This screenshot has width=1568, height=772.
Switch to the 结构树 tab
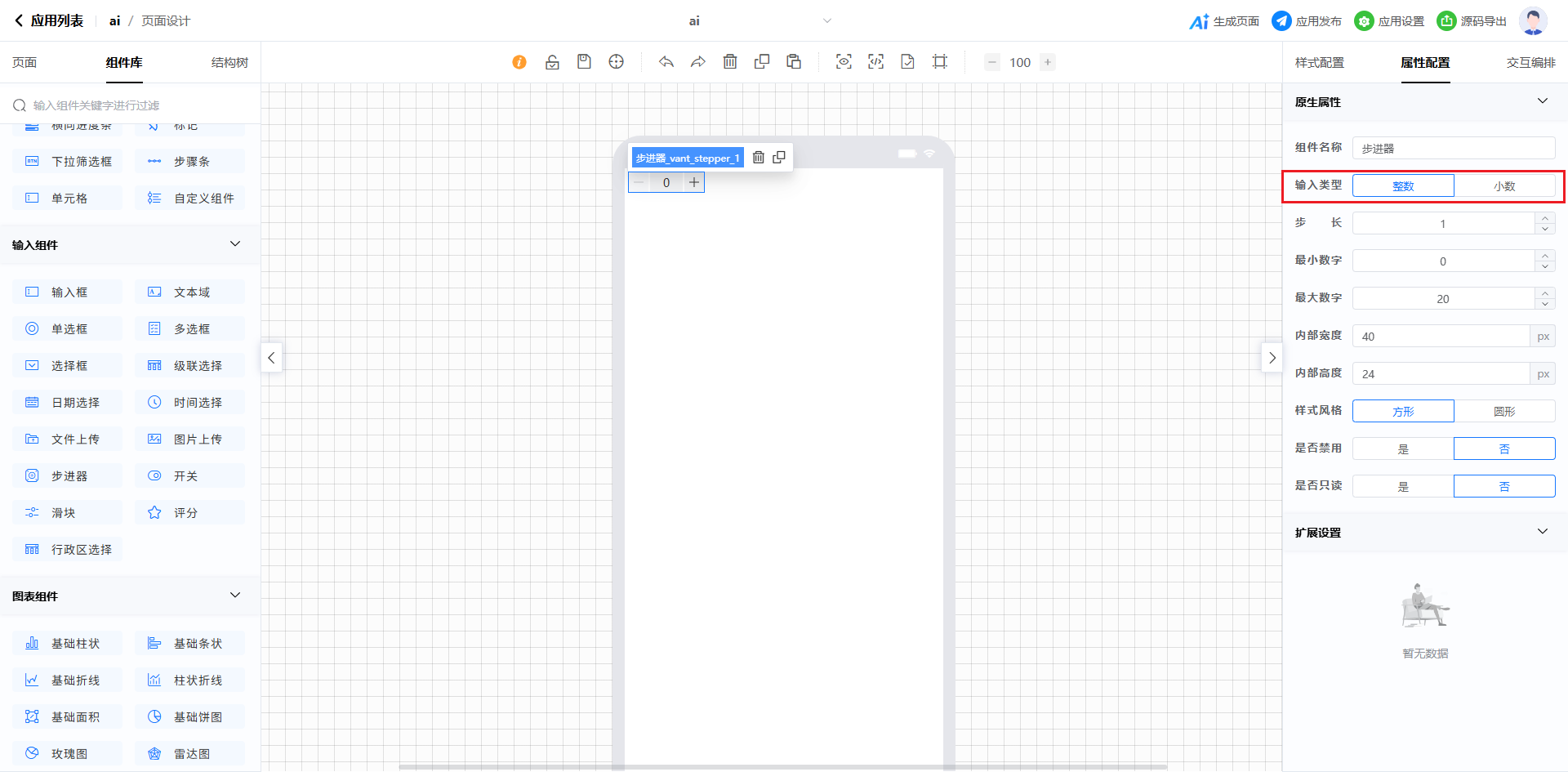229,63
